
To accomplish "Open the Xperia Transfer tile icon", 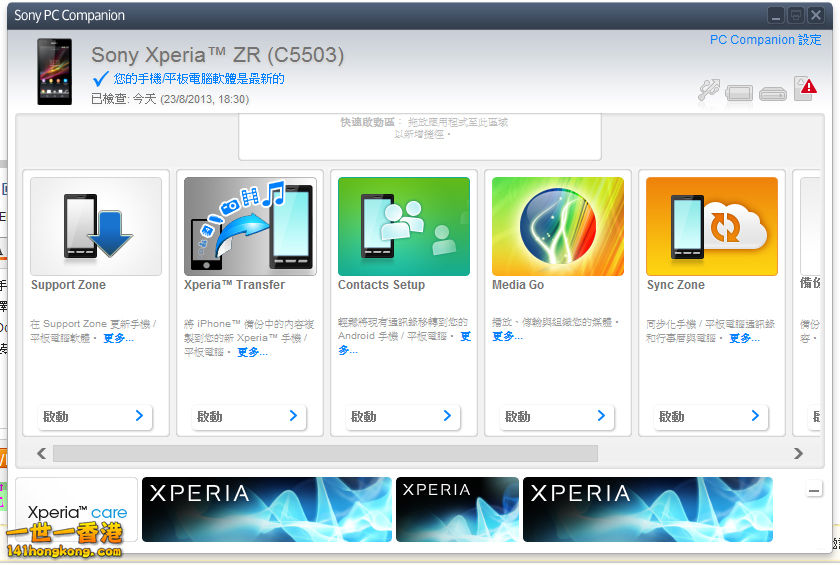I will pyautogui.click(x=250, y=227).
